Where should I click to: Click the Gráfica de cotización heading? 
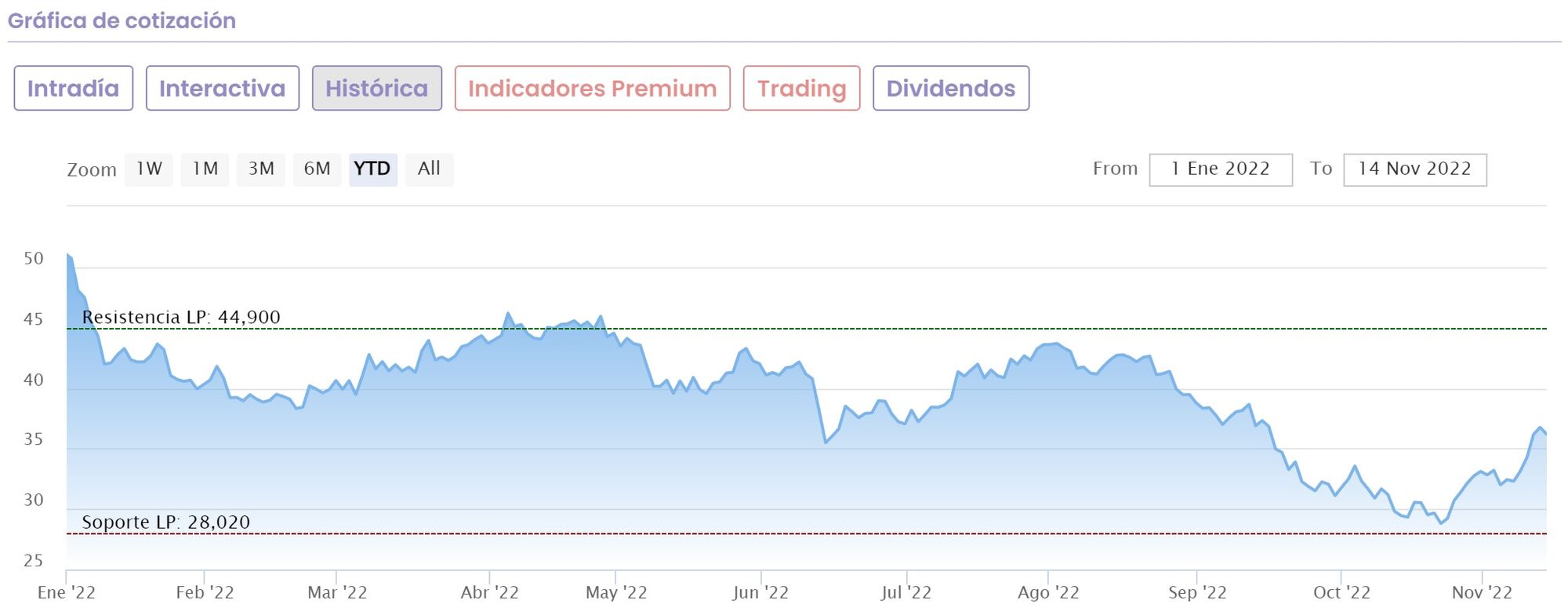pyautogui.click(x=122, y=20)
